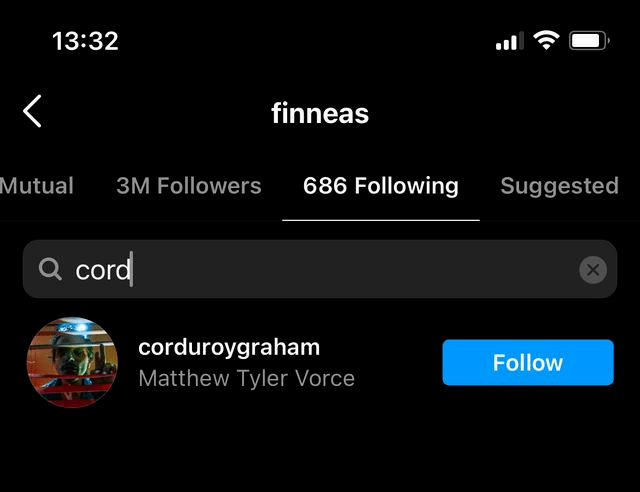The width and height of the screenshot is (640, 492).
Task: Tap the name Matthew Tyler Vorce
Action: click(x=247, y=378)
